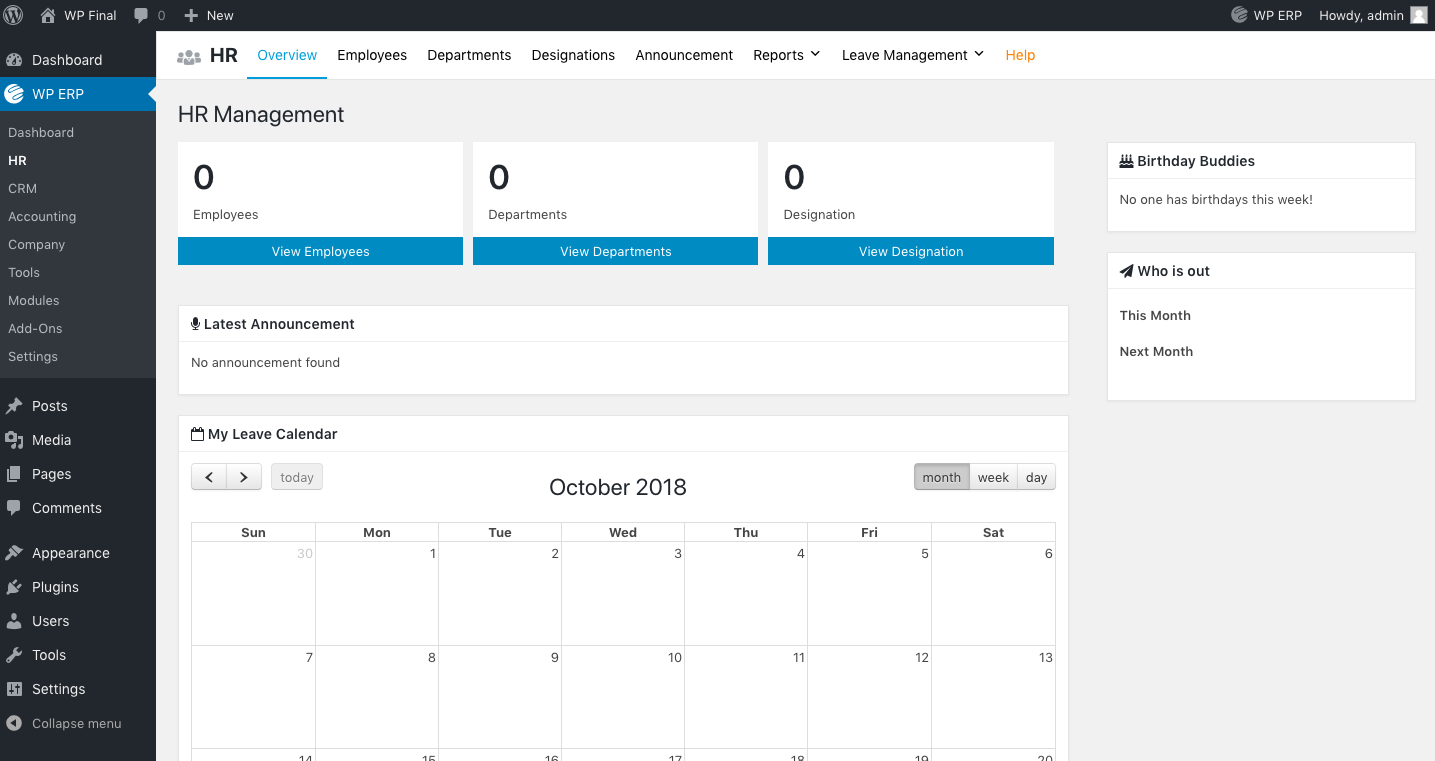Click the calendar icon beside My Leave Calendar
The width and height of the screenshot is (1435, 761).
point(196,433)
